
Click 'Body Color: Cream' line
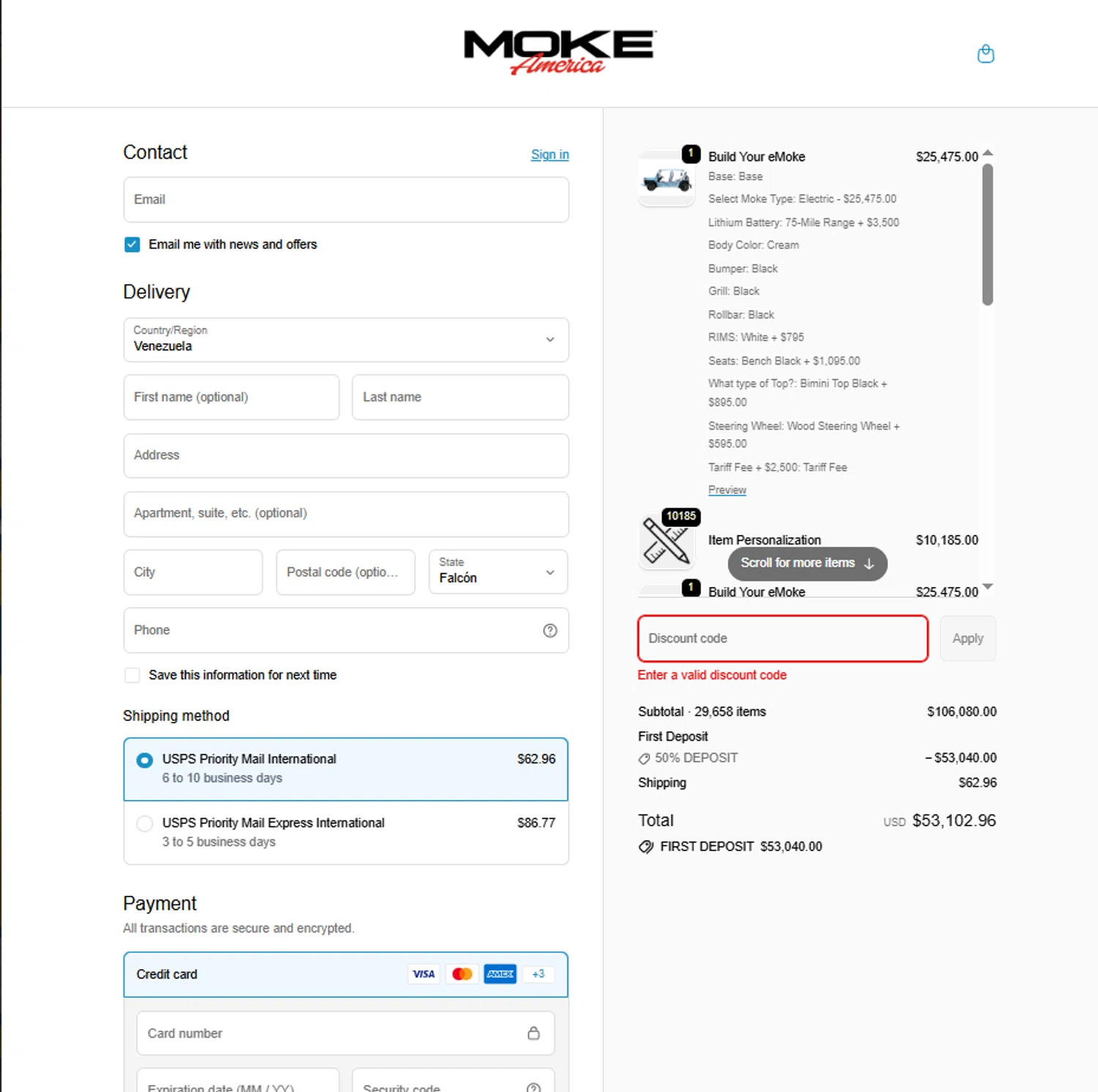pos(753,245)
